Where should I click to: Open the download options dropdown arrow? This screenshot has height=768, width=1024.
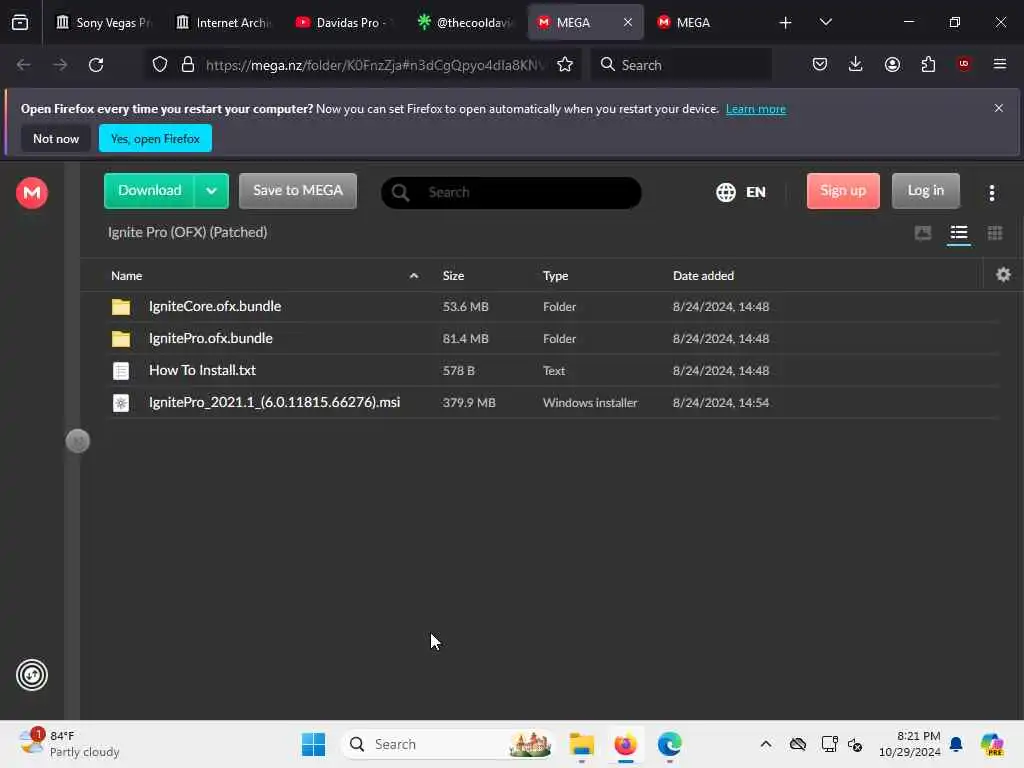tap(212, 191)
